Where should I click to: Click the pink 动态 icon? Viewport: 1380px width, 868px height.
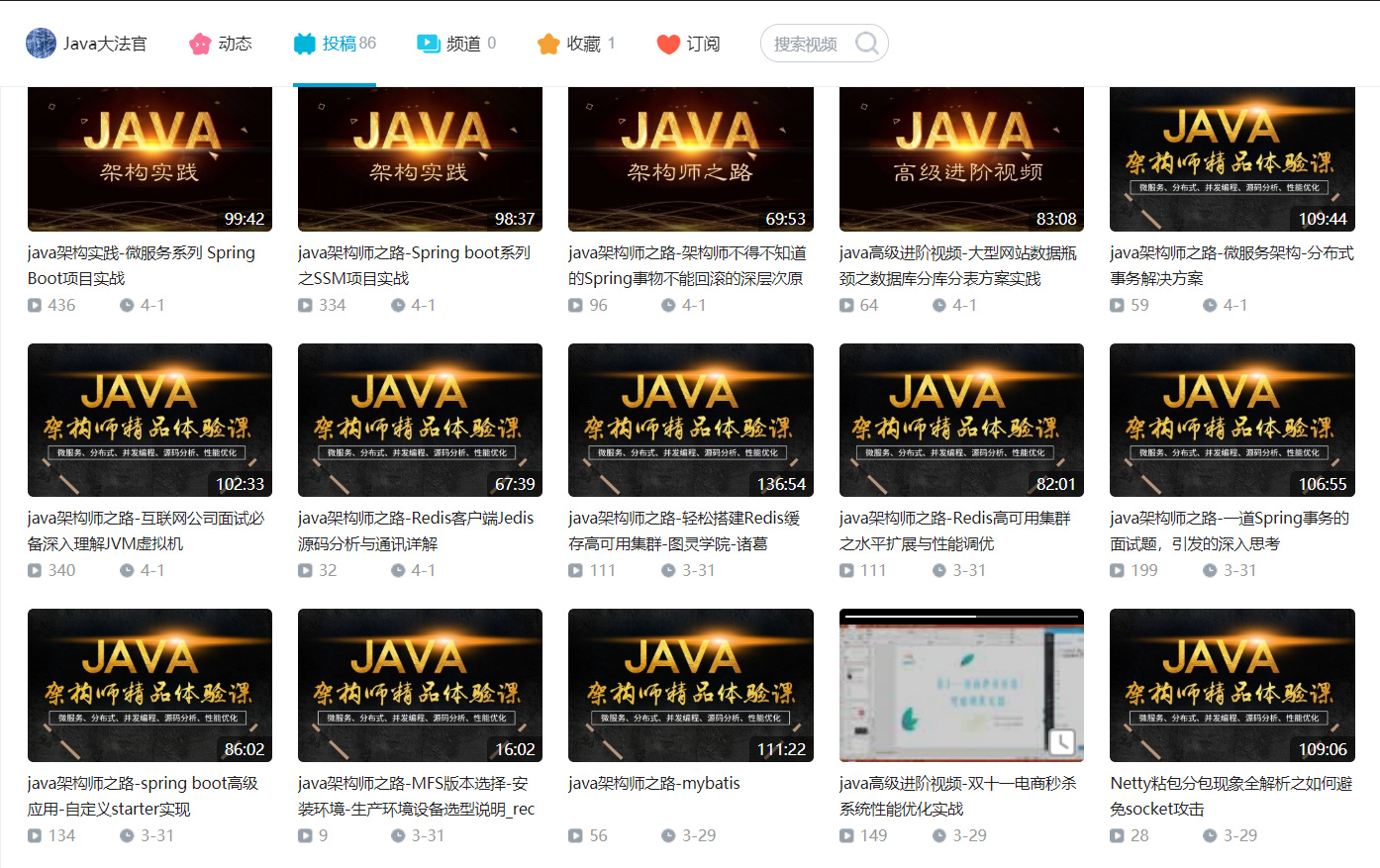(200, 44)
